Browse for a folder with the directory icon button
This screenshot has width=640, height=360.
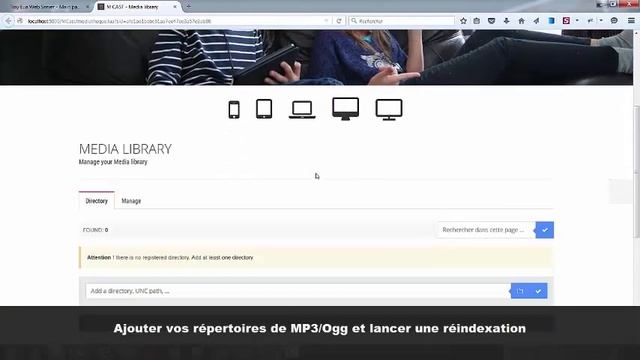(x=520, y=291)
